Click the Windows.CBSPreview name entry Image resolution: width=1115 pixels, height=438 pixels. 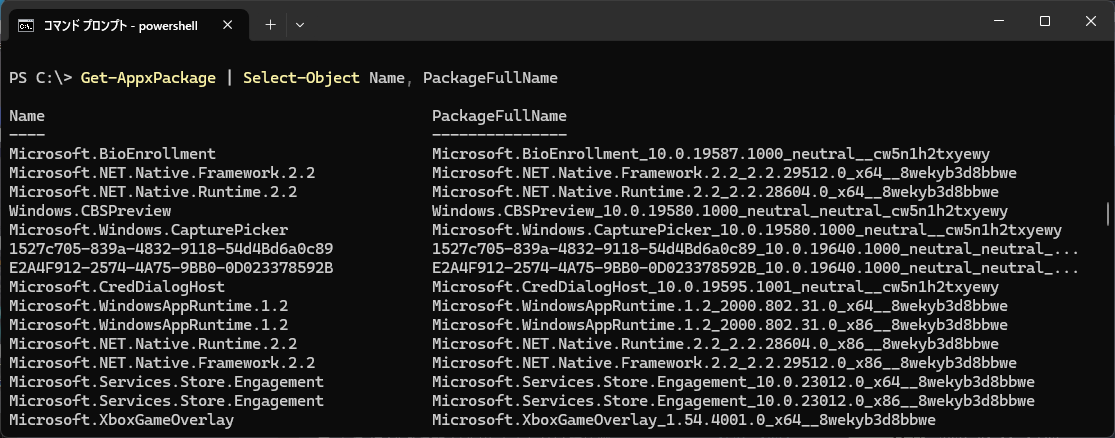[x=90, y=211]
